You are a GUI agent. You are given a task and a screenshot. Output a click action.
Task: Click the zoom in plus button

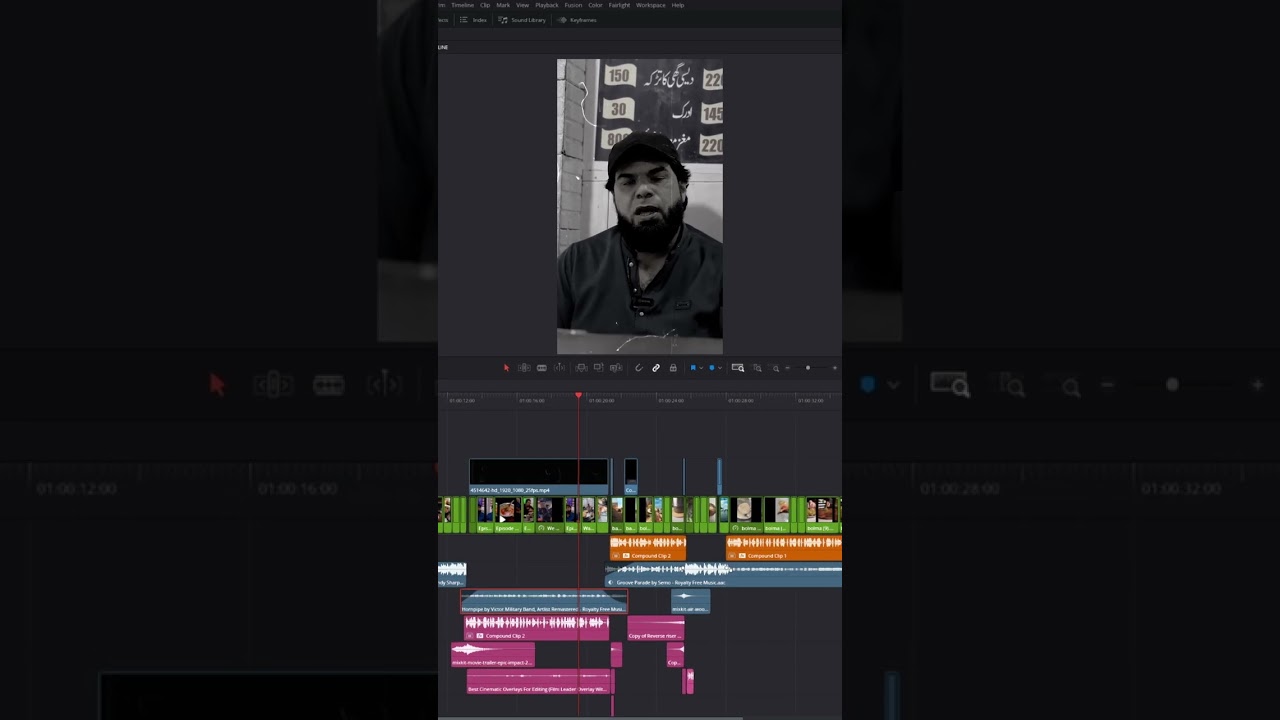coord(835,368)
